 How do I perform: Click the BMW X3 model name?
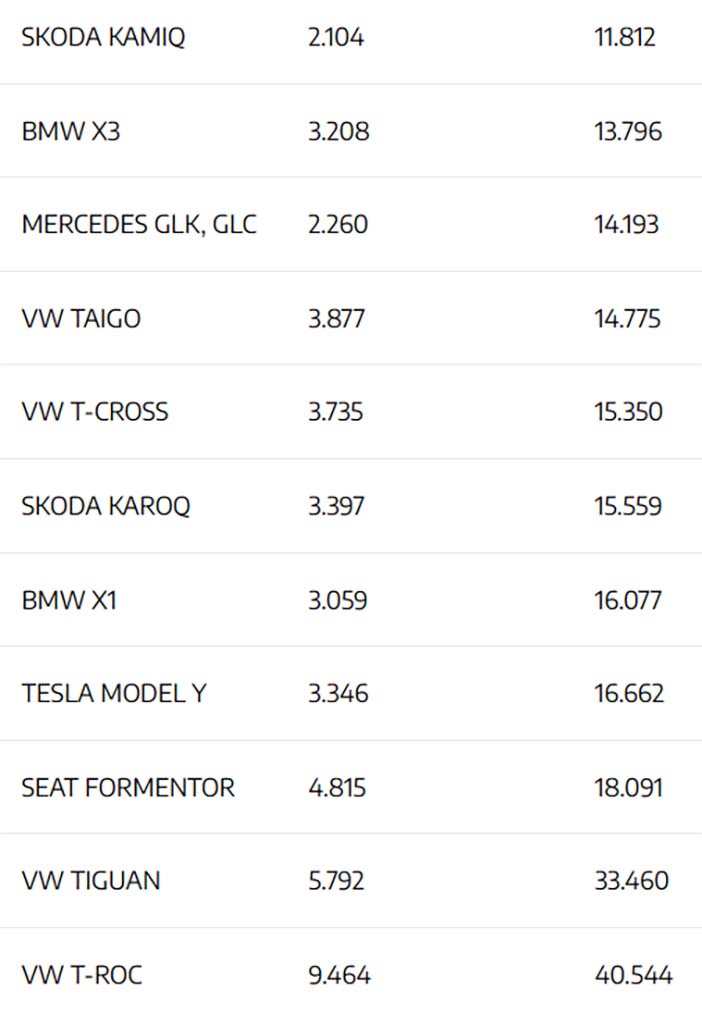70,131
